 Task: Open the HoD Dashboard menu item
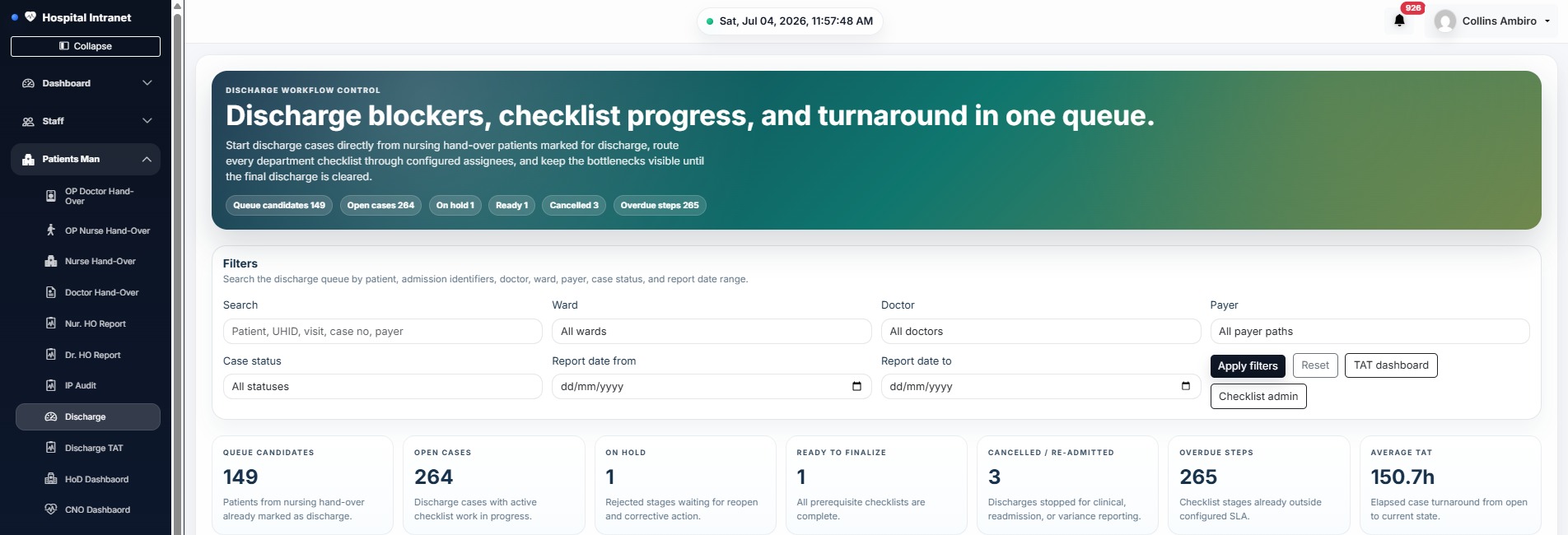pos(88,479)
